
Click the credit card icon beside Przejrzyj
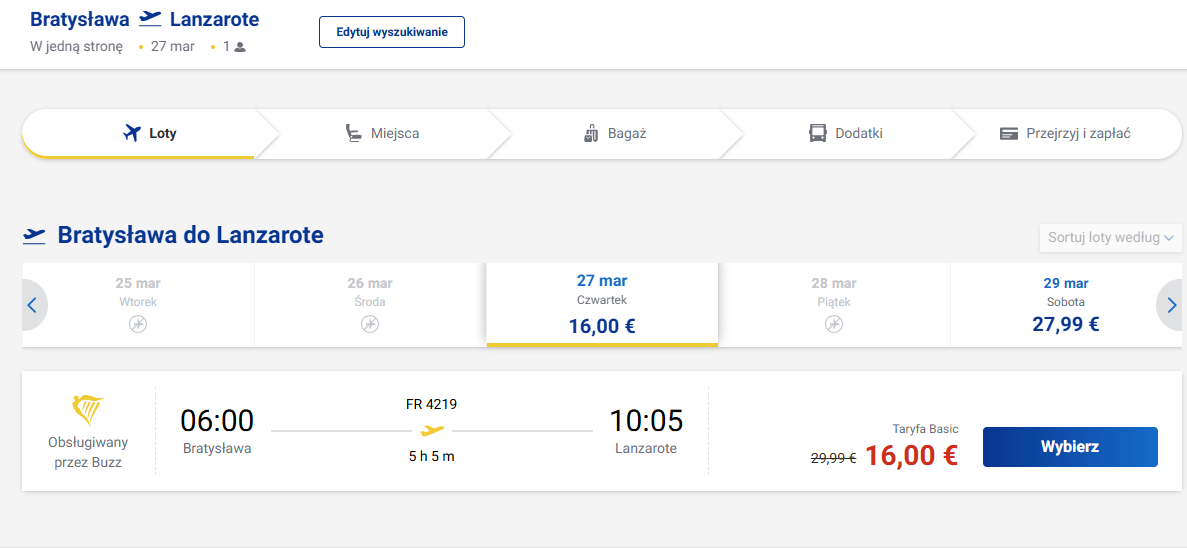pyautogui.click(x=1008, y=134)
